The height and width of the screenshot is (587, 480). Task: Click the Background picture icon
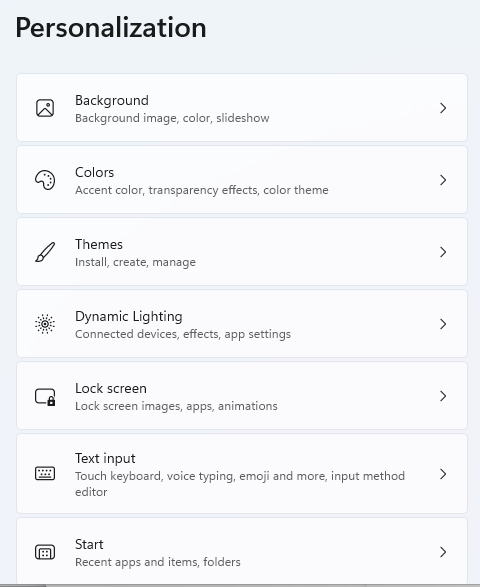[x=45, y=108]
